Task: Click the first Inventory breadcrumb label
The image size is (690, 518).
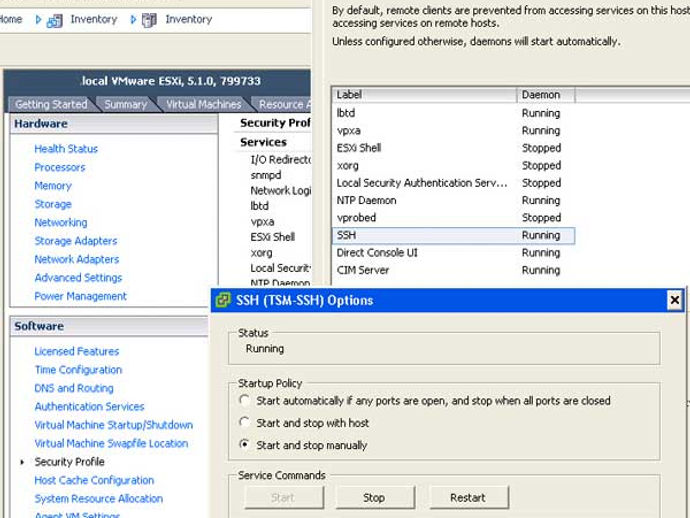Action: (94, 19)
